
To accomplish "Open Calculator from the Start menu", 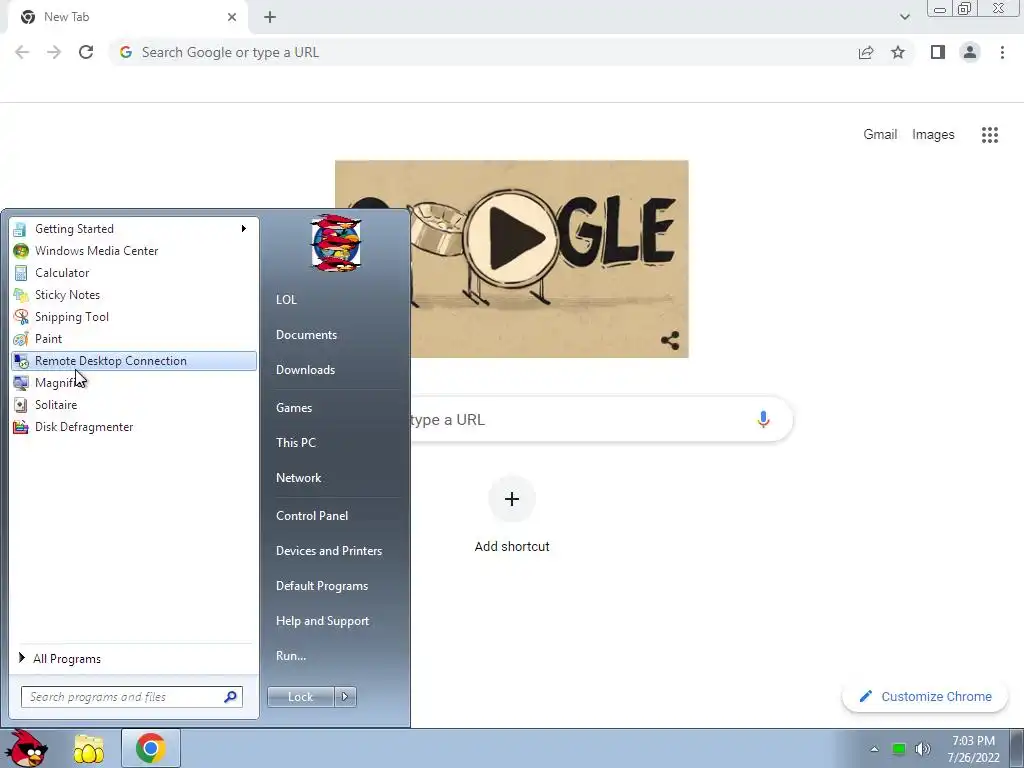I will (x=134, y=273).
